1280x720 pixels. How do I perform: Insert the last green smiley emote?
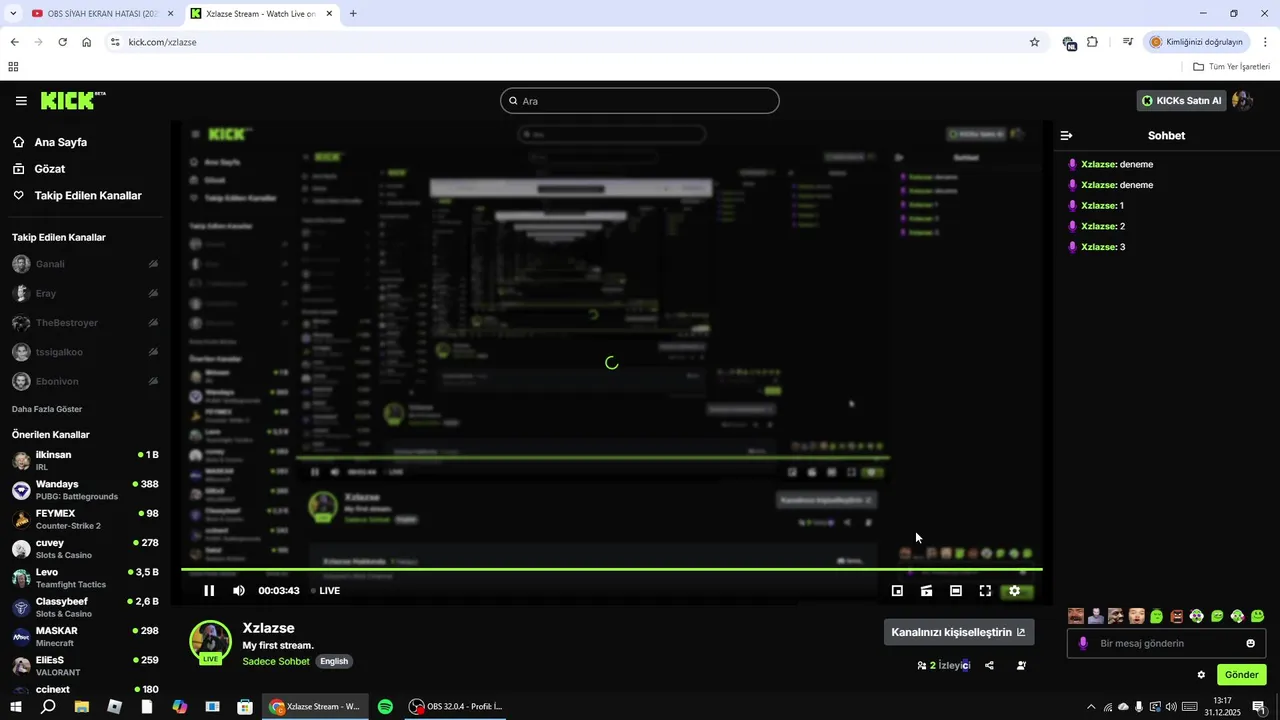point(1258,616)
